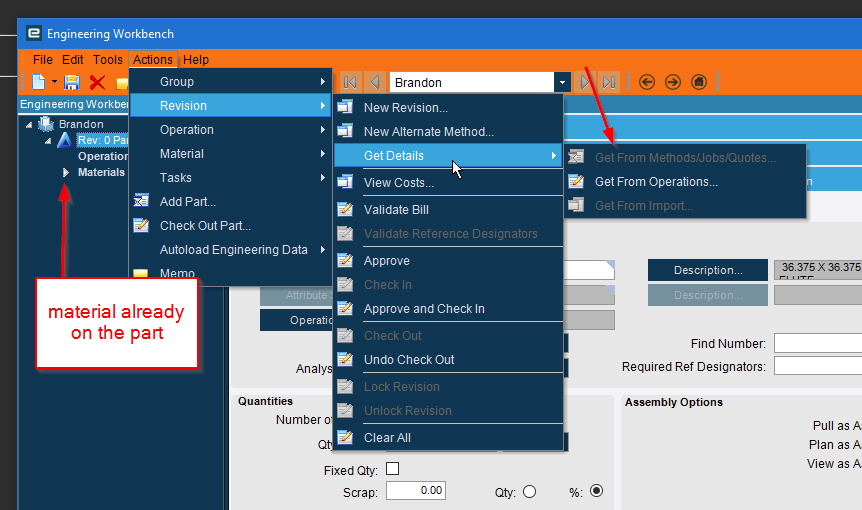Viewport: 862px width, 510px height.
Task: Click the New Revision menu icon
Action: pyautogui.click(x=345, y=107)
